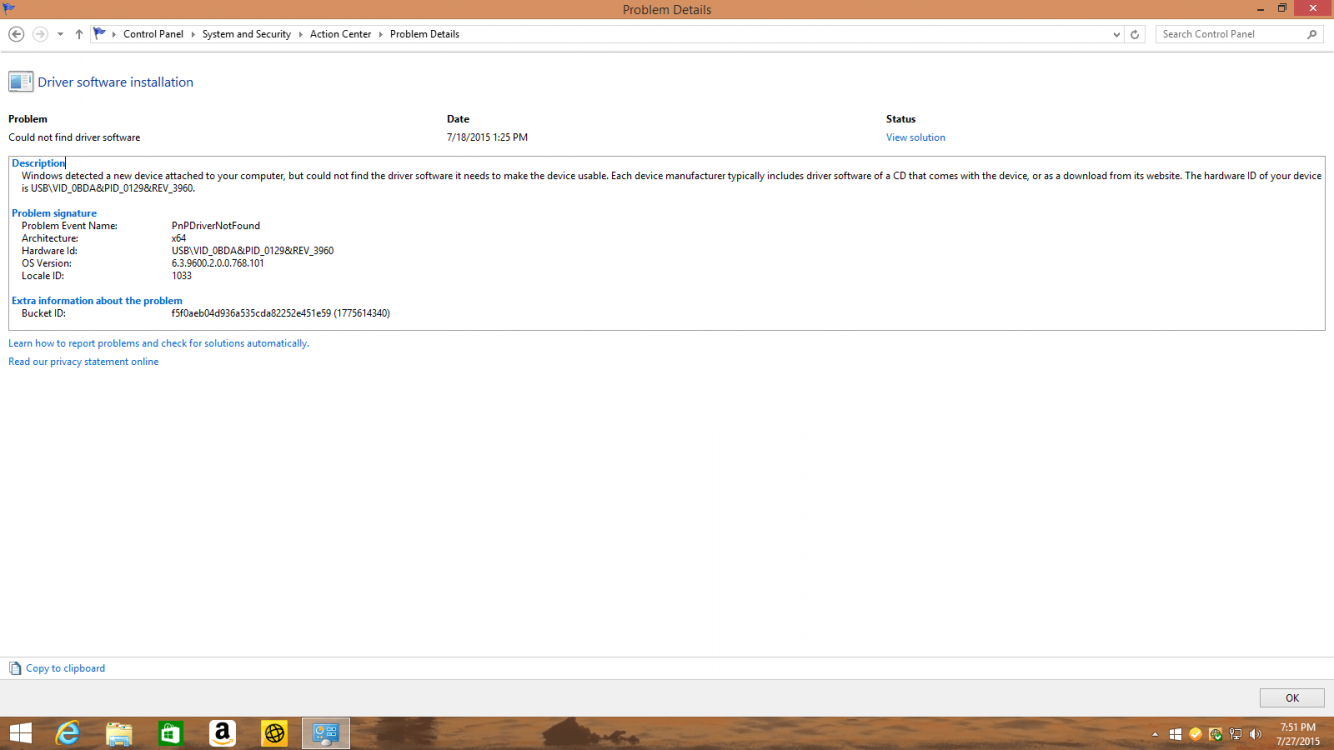
Task: Click the back navigation arrow
Action: pos(16,33)
